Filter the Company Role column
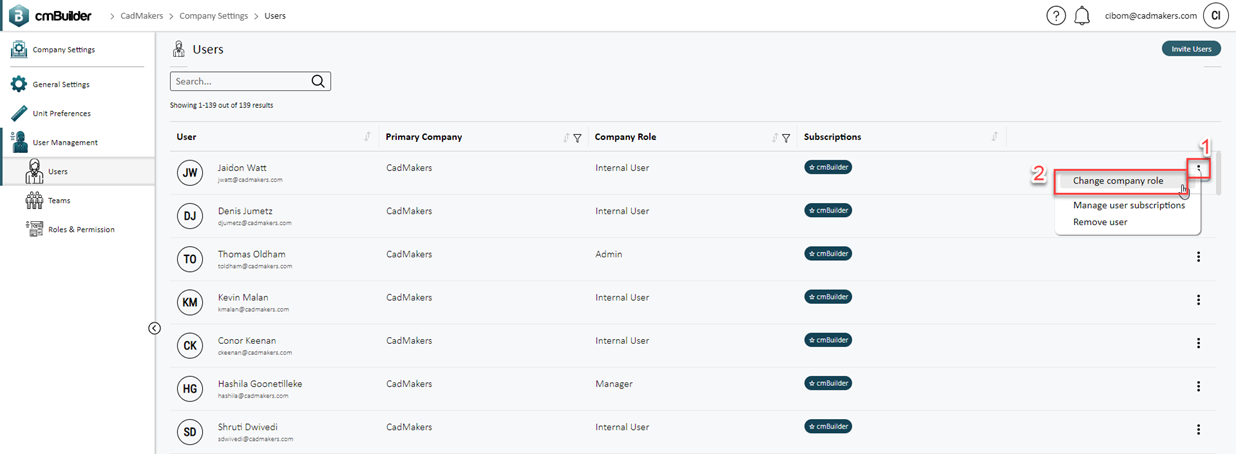Image resolution: width=1236 pixels, height=454 pixels. 786,138
